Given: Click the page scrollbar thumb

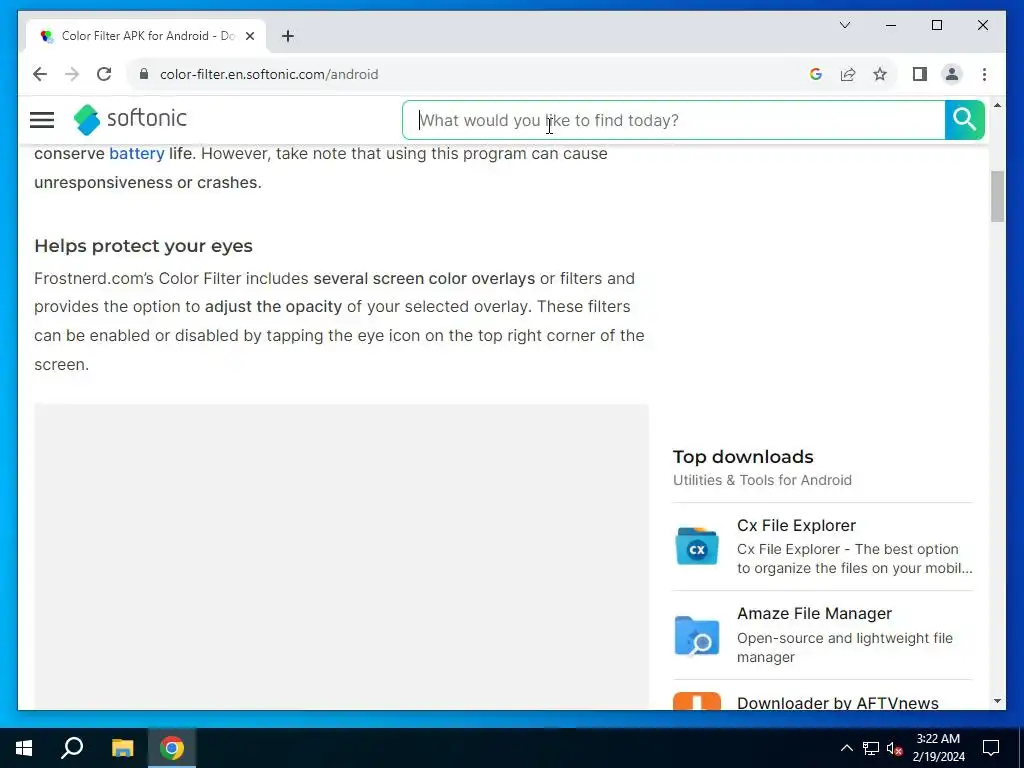Looking at the screenshot, I should pos(997,196).
